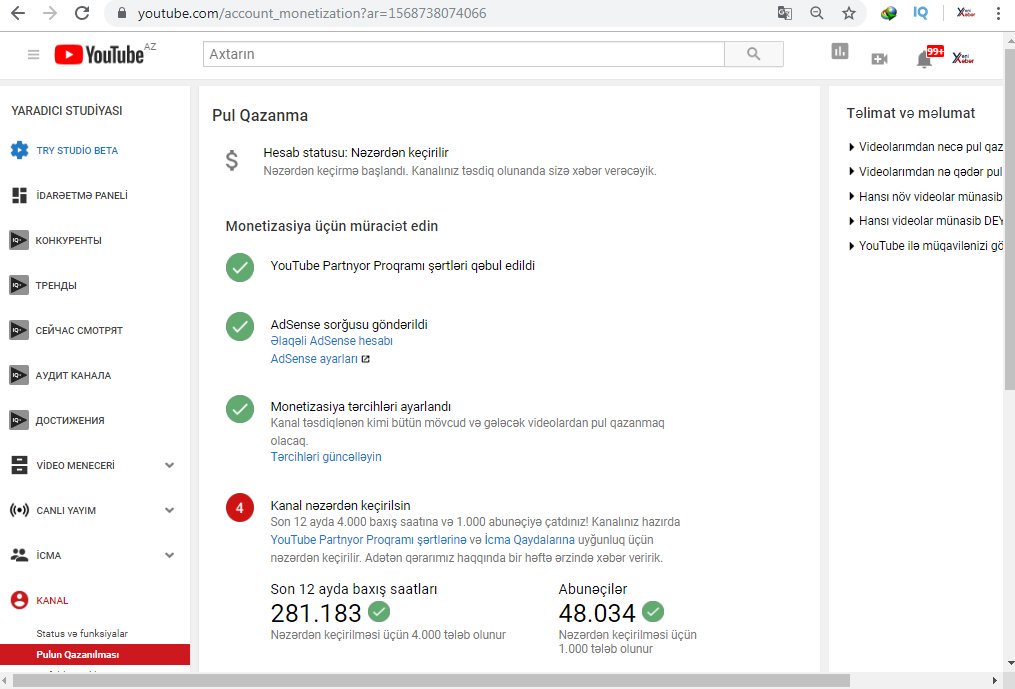
Task: Open the translate page icon in address bar
Action: pos(785,13)
